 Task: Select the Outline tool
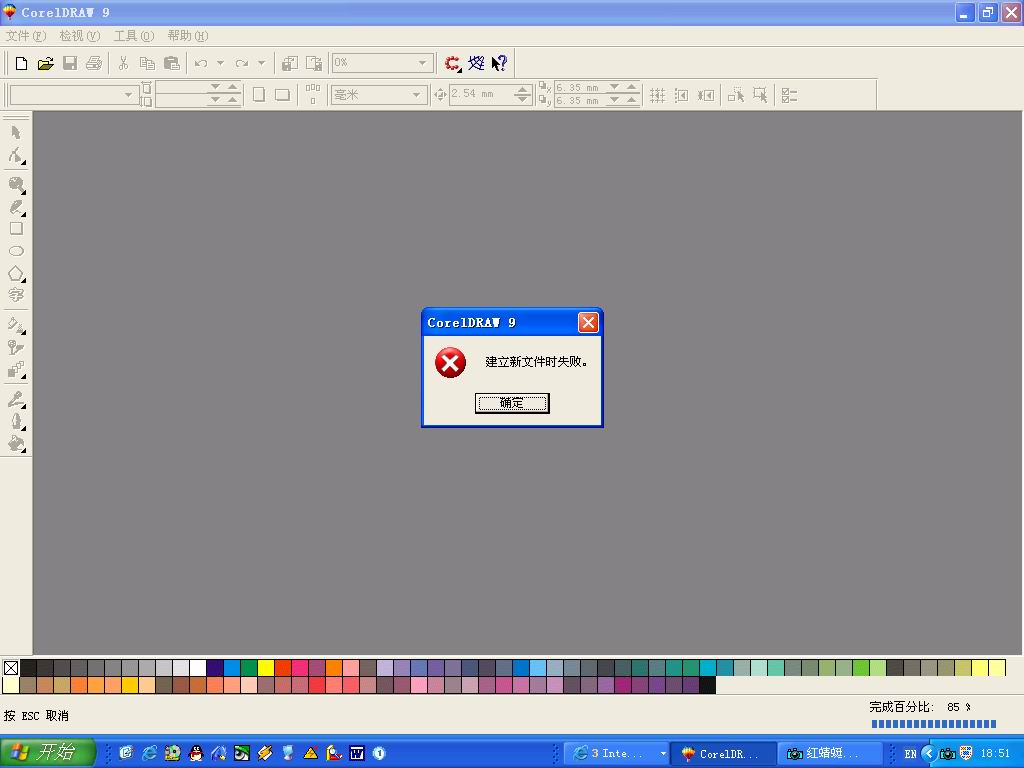tap(16, 421)
